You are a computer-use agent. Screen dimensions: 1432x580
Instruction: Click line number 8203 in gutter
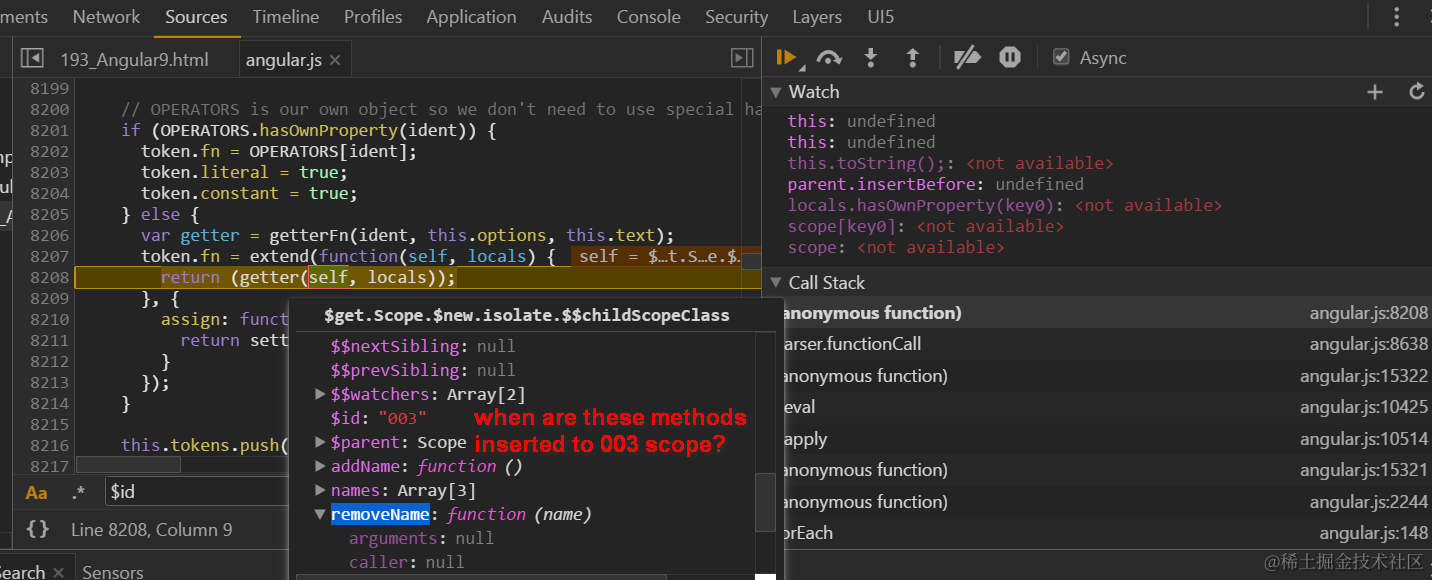click(49, 172)
